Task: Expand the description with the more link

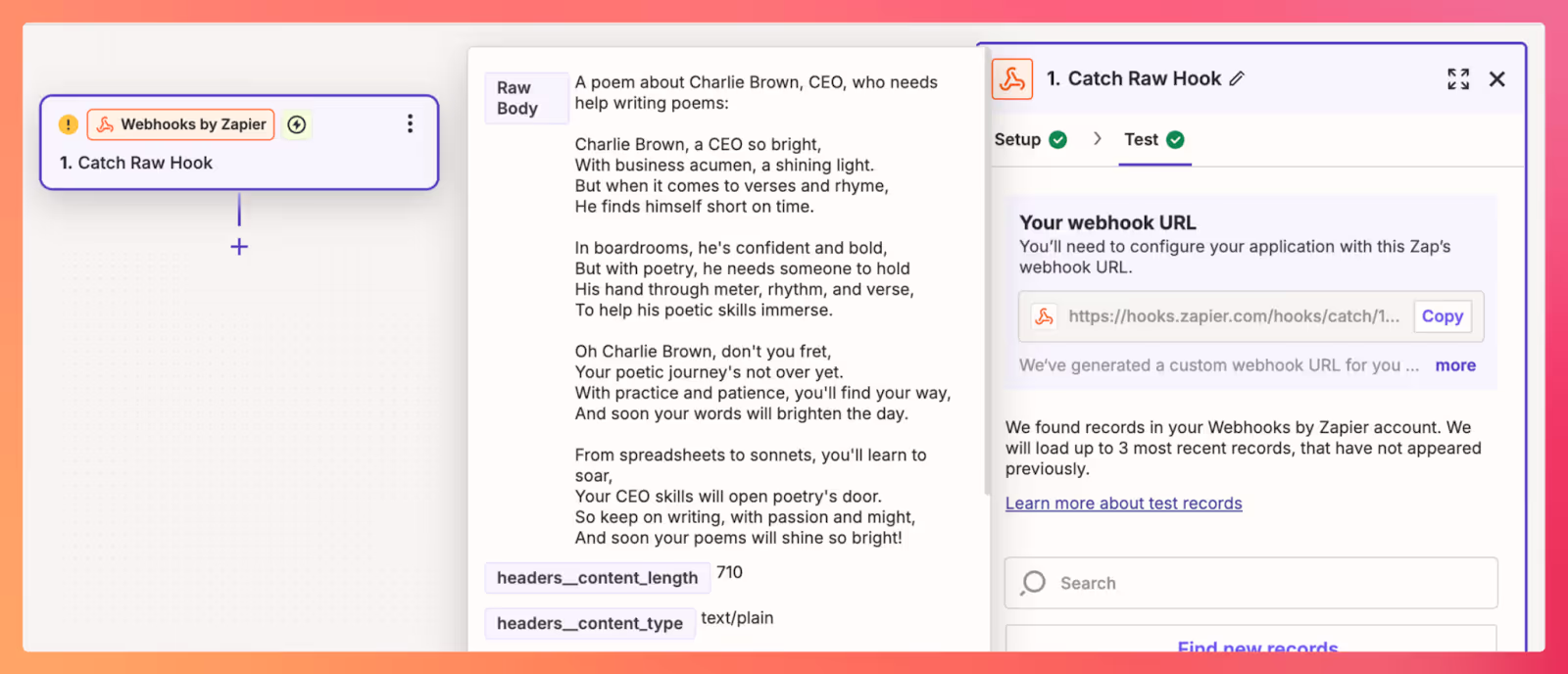Action: pos(1455,365)
